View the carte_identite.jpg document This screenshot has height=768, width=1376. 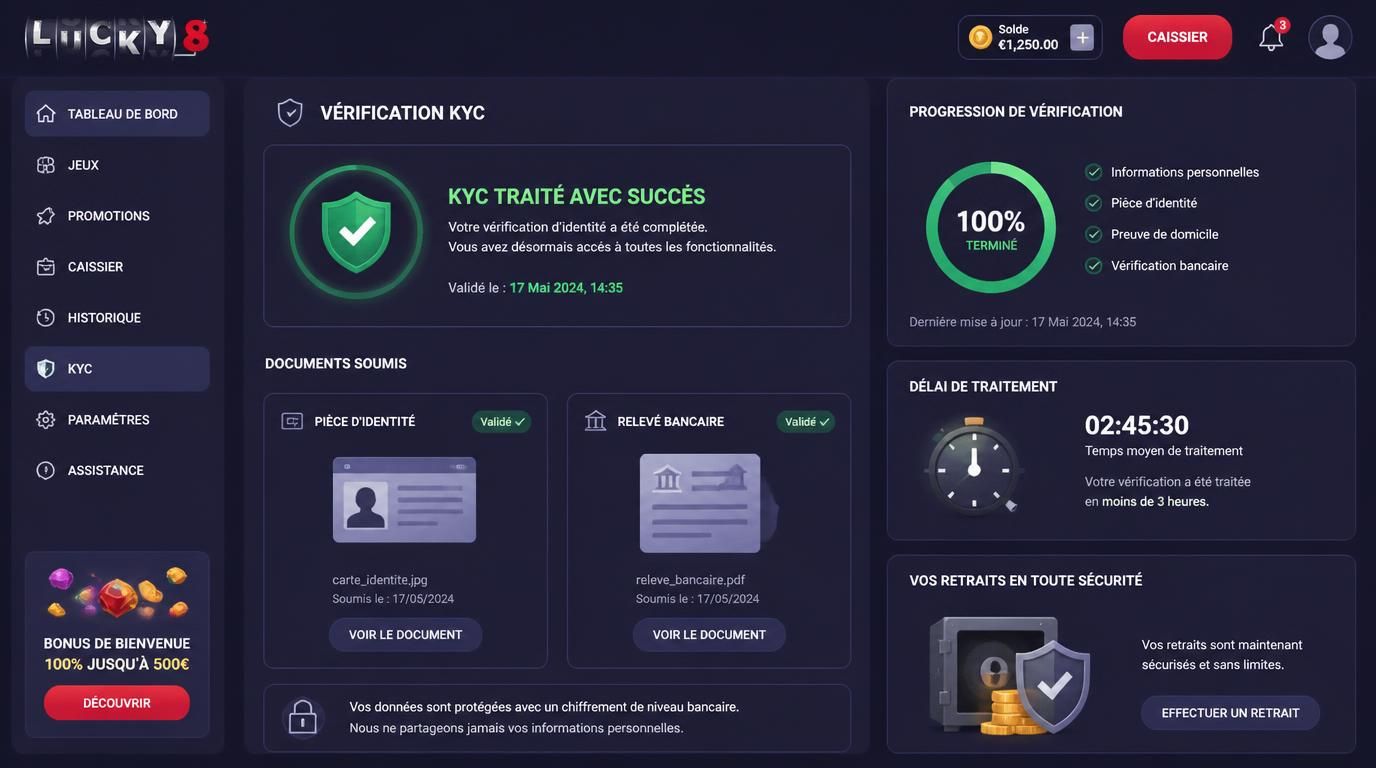[x=405, y=635]
